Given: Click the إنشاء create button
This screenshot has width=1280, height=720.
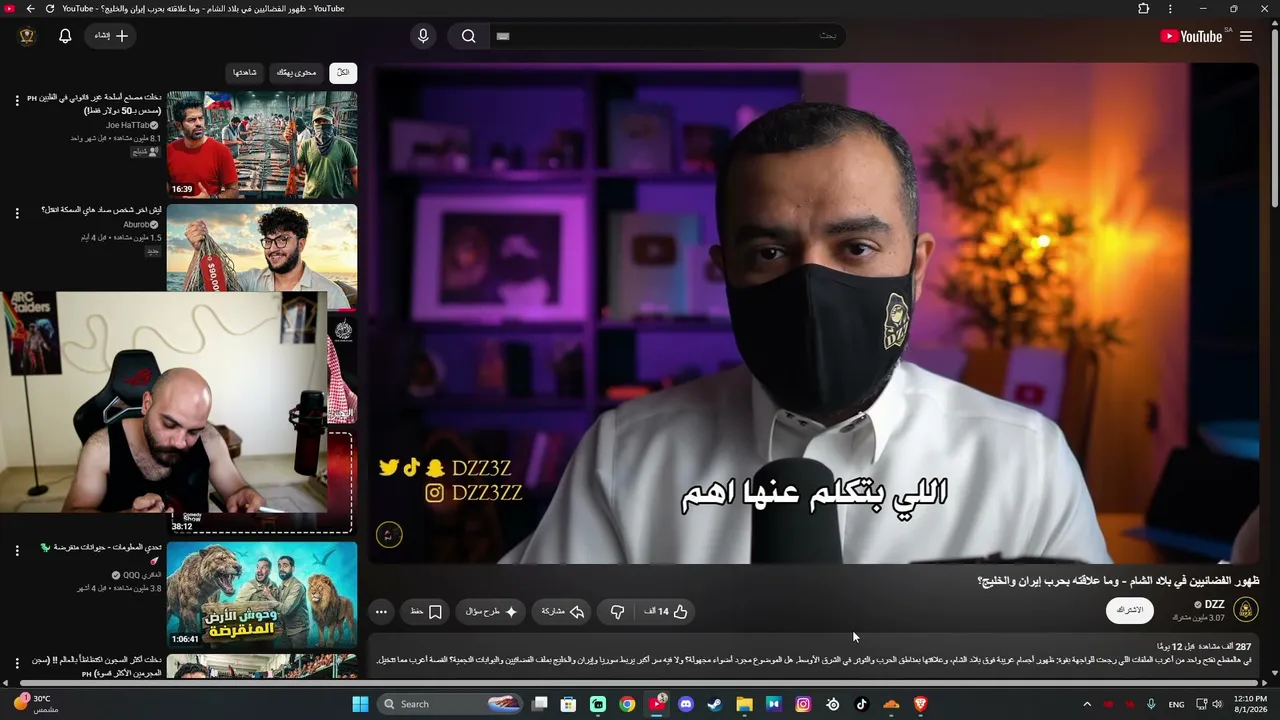Looking at the screenshot, I should click(112, 36).
